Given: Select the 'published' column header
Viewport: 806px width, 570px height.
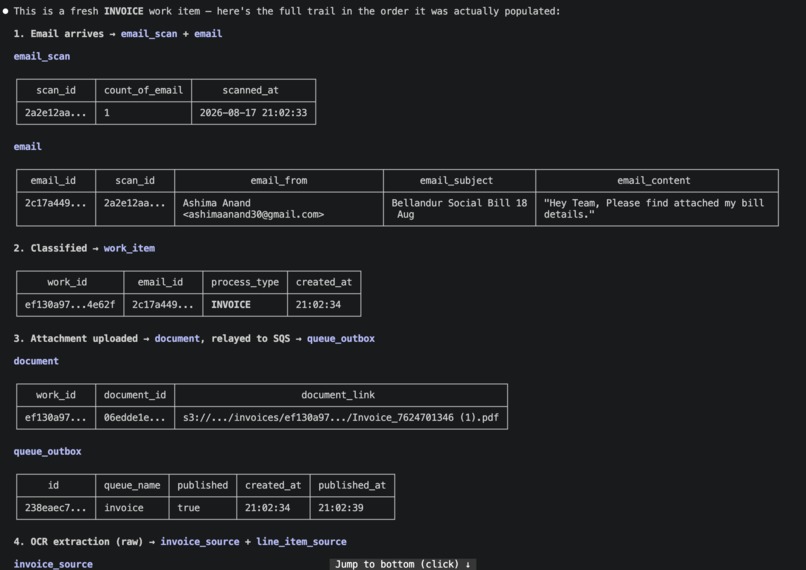Looking at the screenshot, I should tap(203, 486).
